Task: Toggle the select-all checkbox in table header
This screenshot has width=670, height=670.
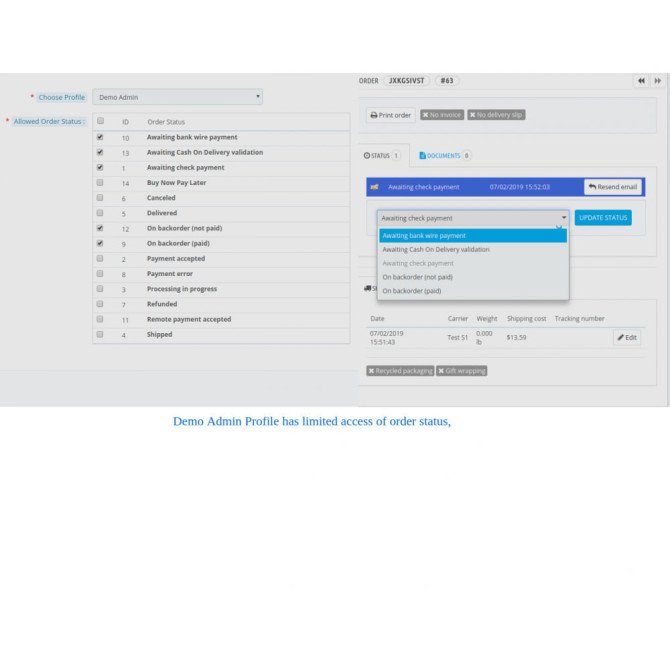Action: (100, 121)
